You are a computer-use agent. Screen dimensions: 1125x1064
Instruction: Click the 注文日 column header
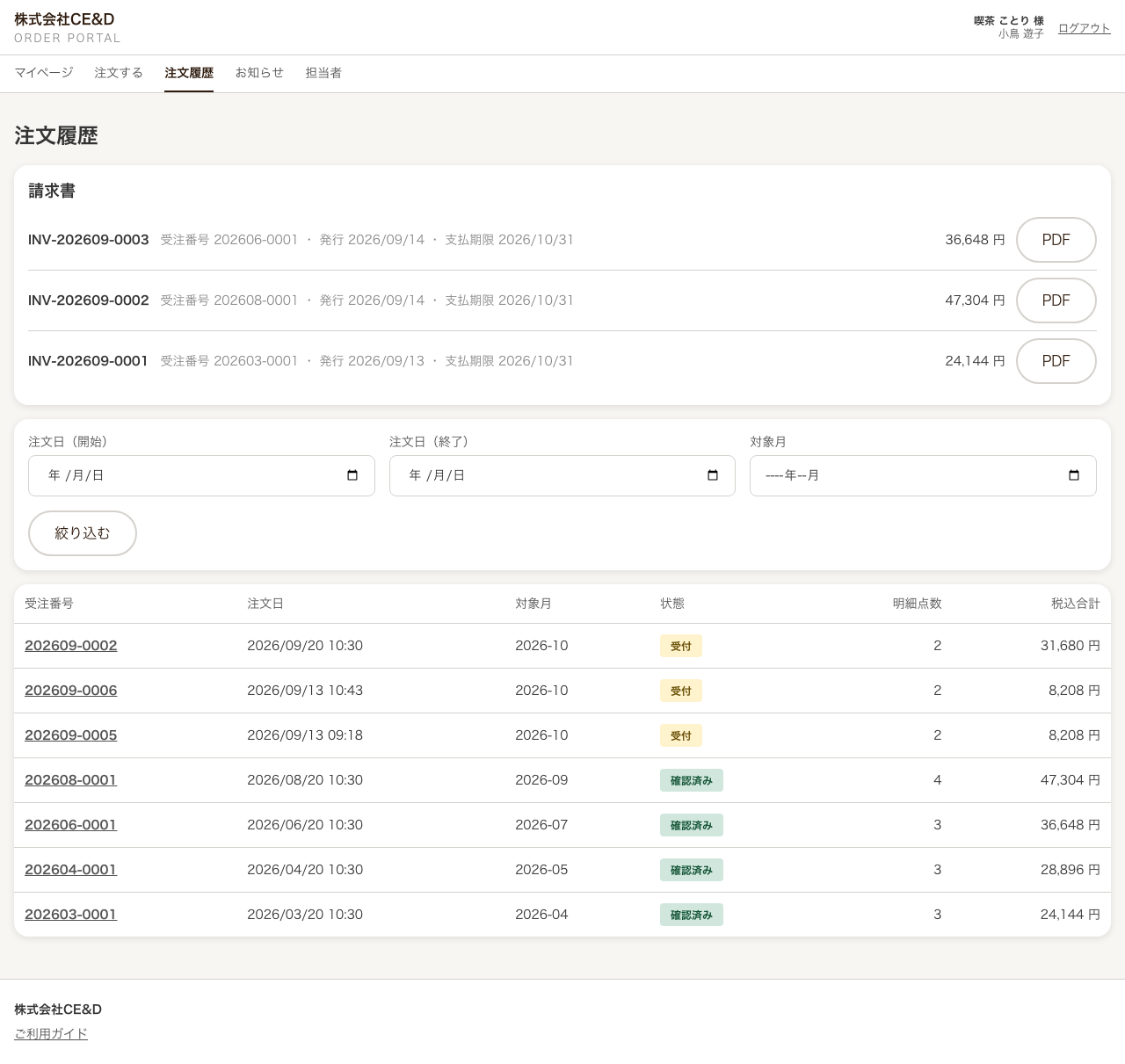click(x=265, y=604)
